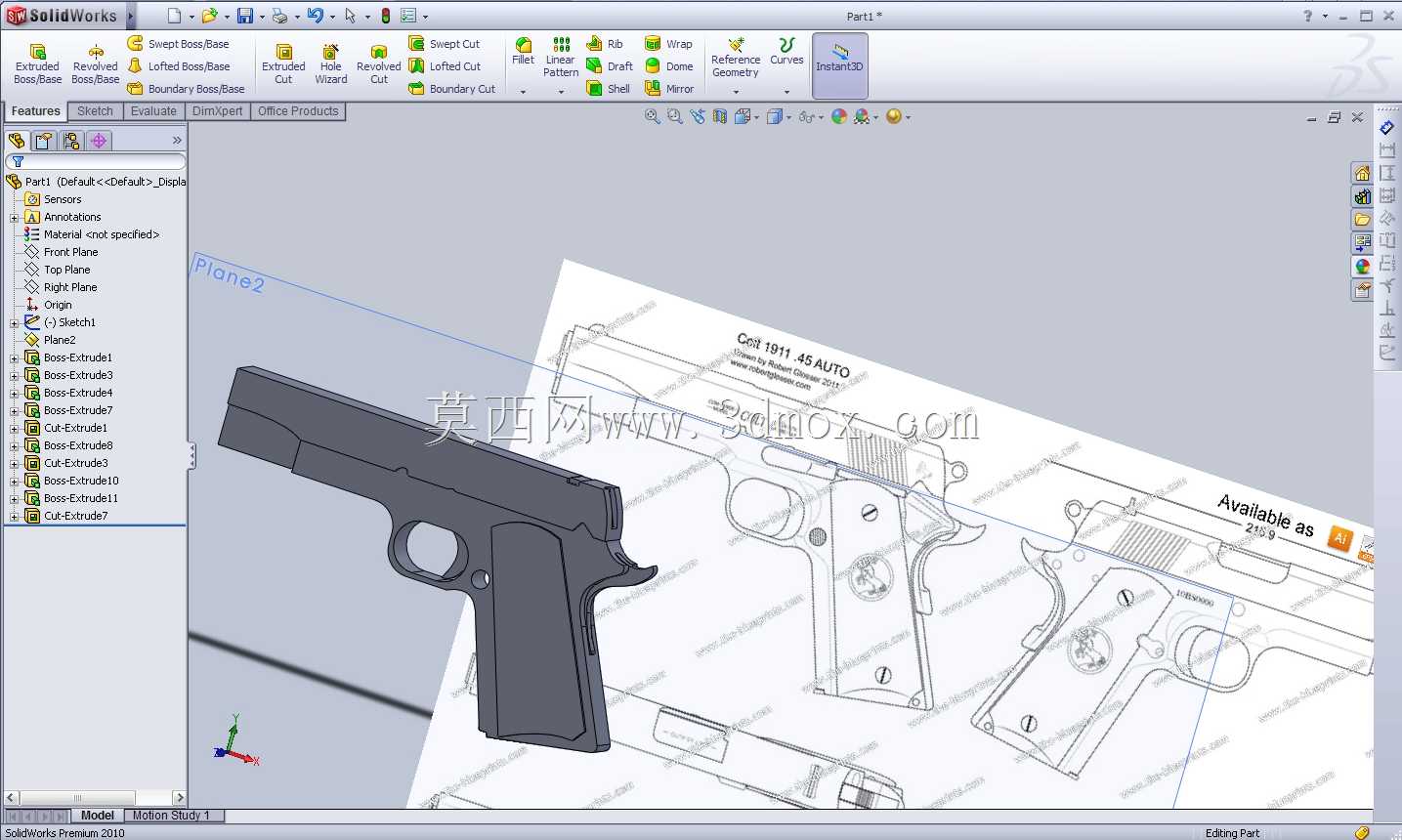This screenshot has width=1402, height=840.
Task: Switch to the Evaluate tab
Action: pyautogui.click(x=153, y=111)
